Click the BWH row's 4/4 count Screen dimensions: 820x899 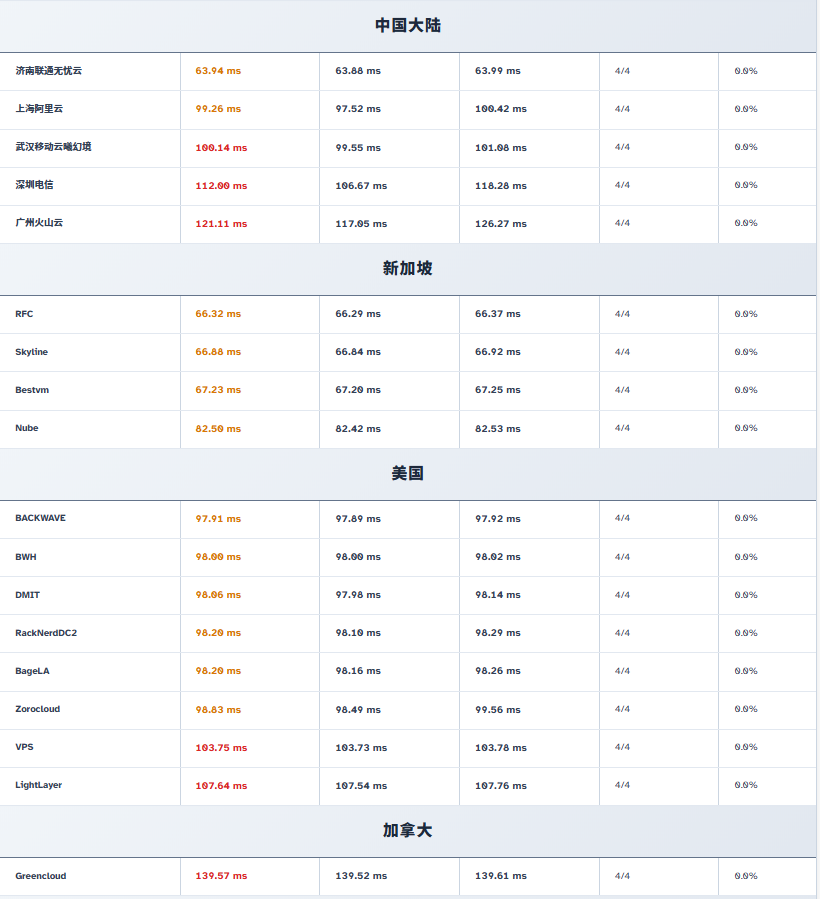(622, 557)
